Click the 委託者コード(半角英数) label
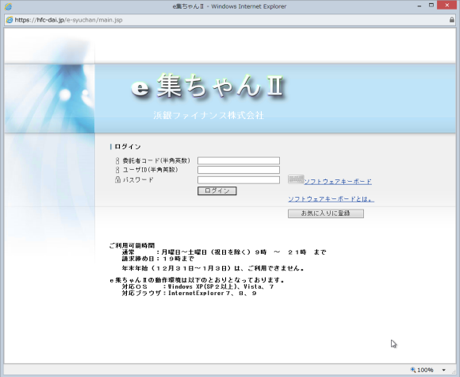This screenshot has height=377, width=460. point(156,161)
